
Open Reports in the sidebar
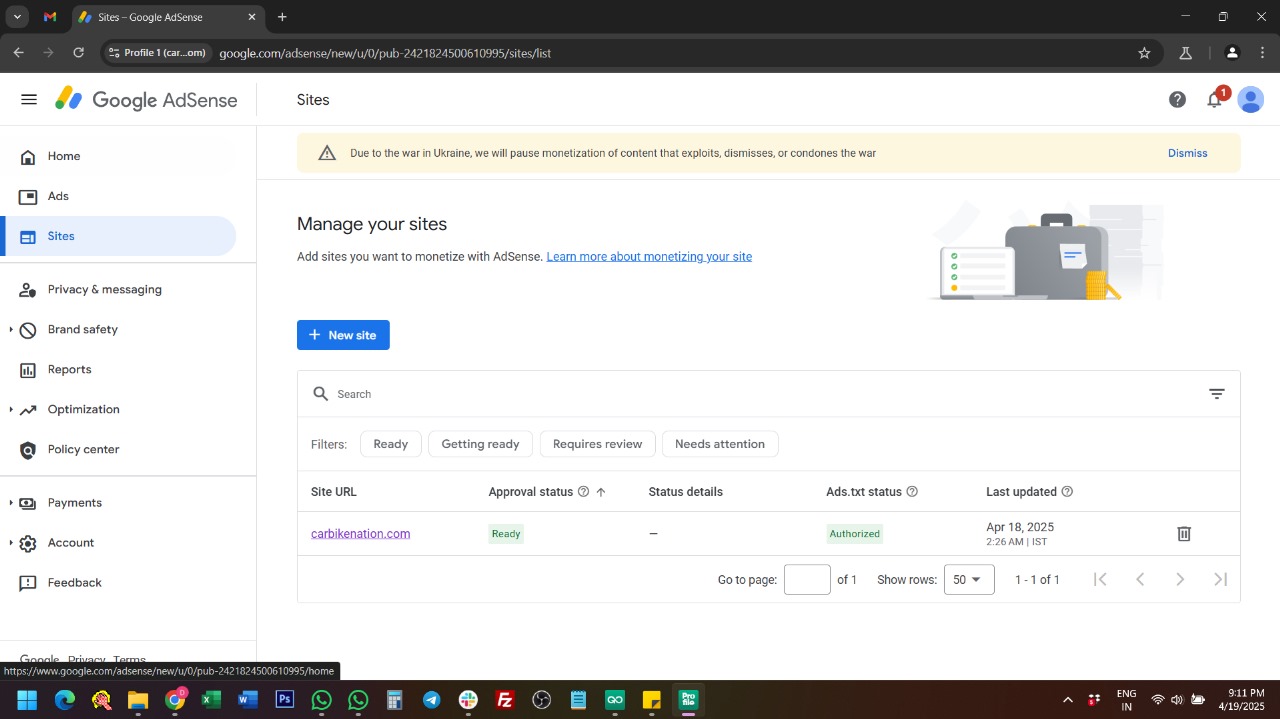click(118, 369)
